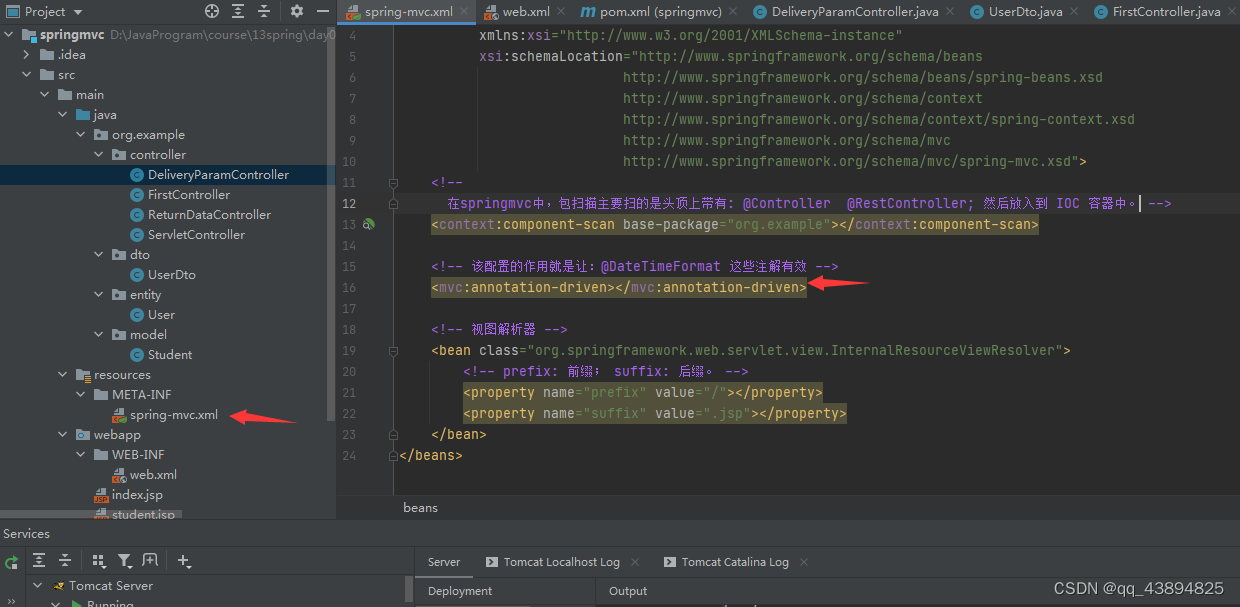This screenshot has width=1240, height=607.
Task: Select UserDto class in the project tree
Action: pyautogui.click(x=172, y=275)
